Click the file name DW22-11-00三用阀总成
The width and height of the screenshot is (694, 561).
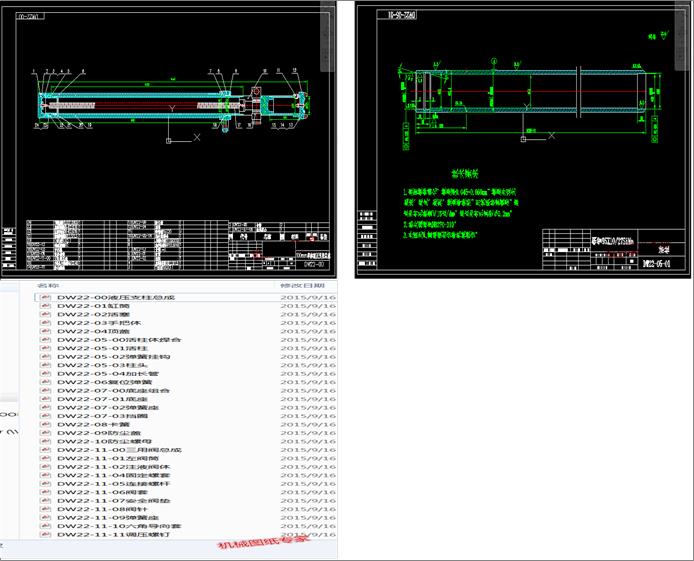(x=119, y=450)
